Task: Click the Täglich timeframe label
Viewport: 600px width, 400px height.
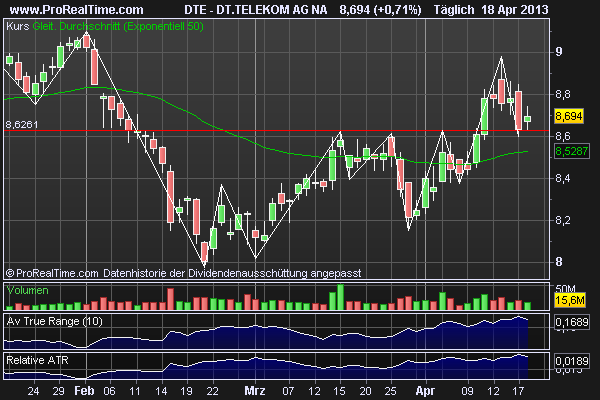Action: (x=454, y=10)
